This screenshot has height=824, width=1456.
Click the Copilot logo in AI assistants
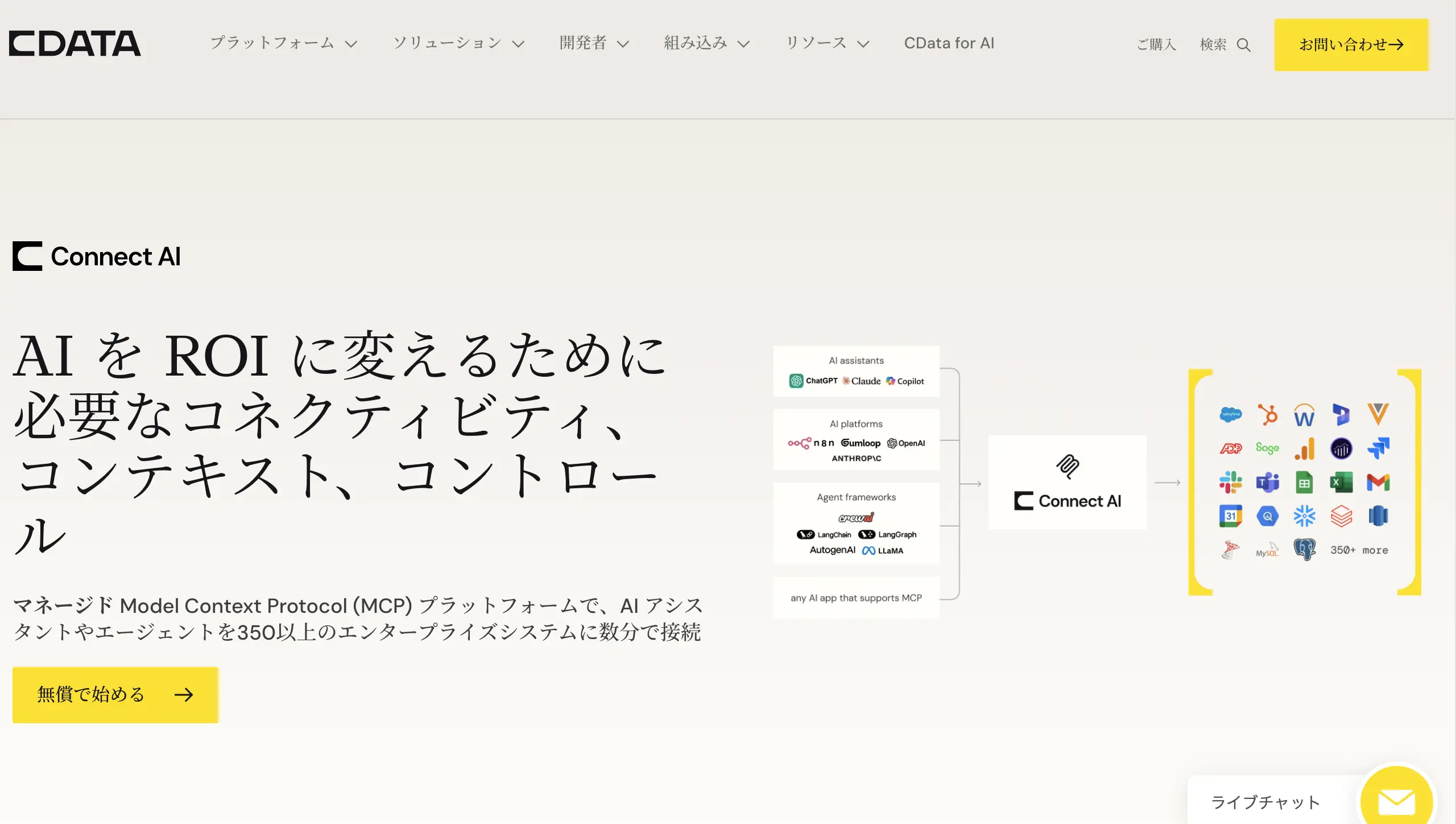pyautogui.click(x=905, y=381)
